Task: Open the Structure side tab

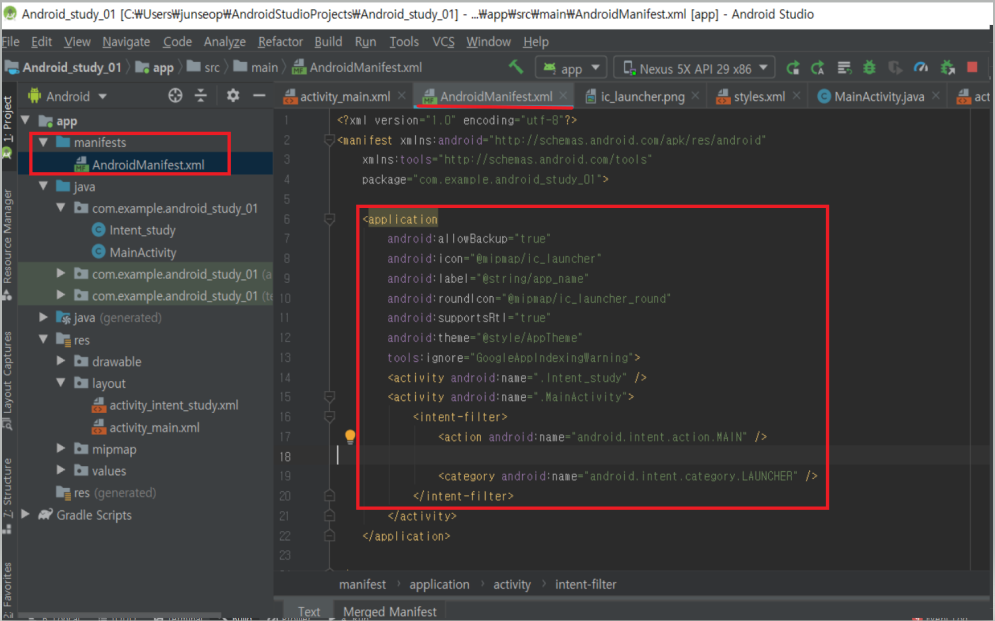Action: pyautogui.click(x=8, y=495)
